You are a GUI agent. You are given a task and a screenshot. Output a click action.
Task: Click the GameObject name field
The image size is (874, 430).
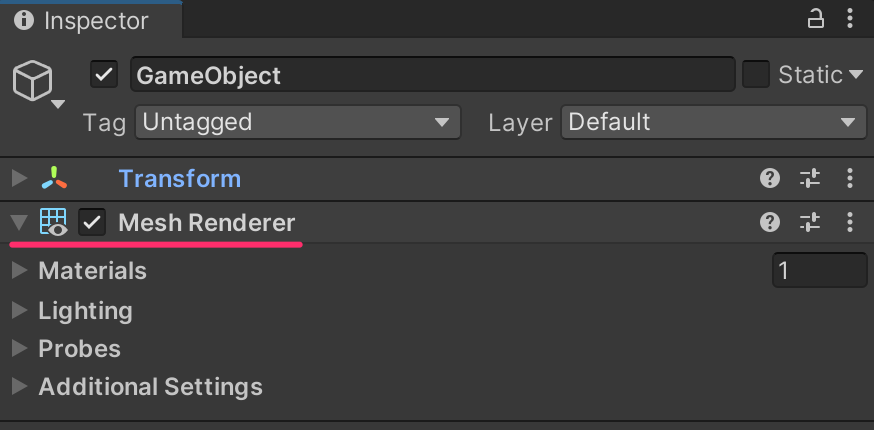pos(433,75)
